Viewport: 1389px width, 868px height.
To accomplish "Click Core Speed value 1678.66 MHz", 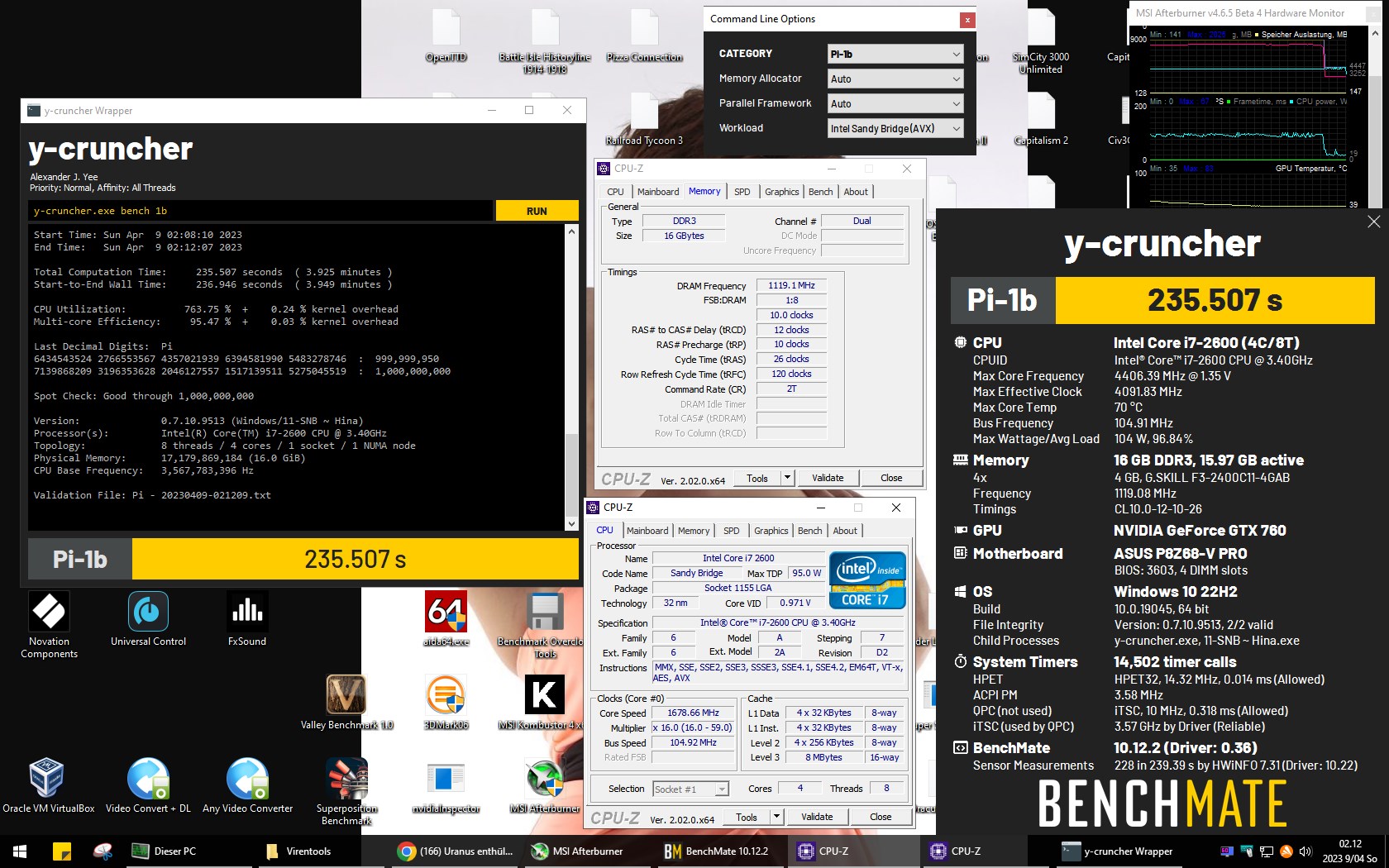I will click(693, 713).
